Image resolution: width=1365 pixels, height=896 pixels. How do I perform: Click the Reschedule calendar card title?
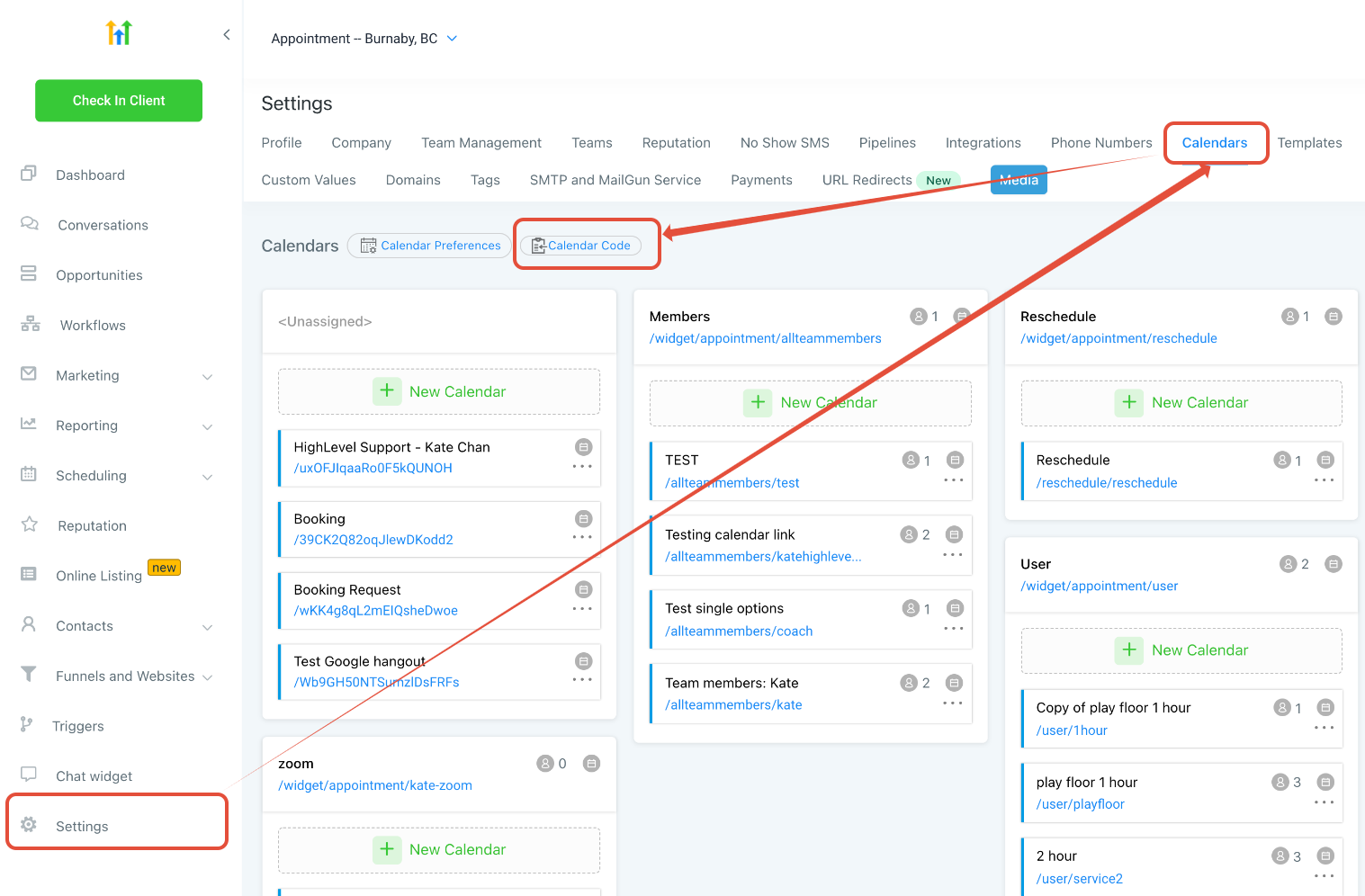click(1073, 460)
